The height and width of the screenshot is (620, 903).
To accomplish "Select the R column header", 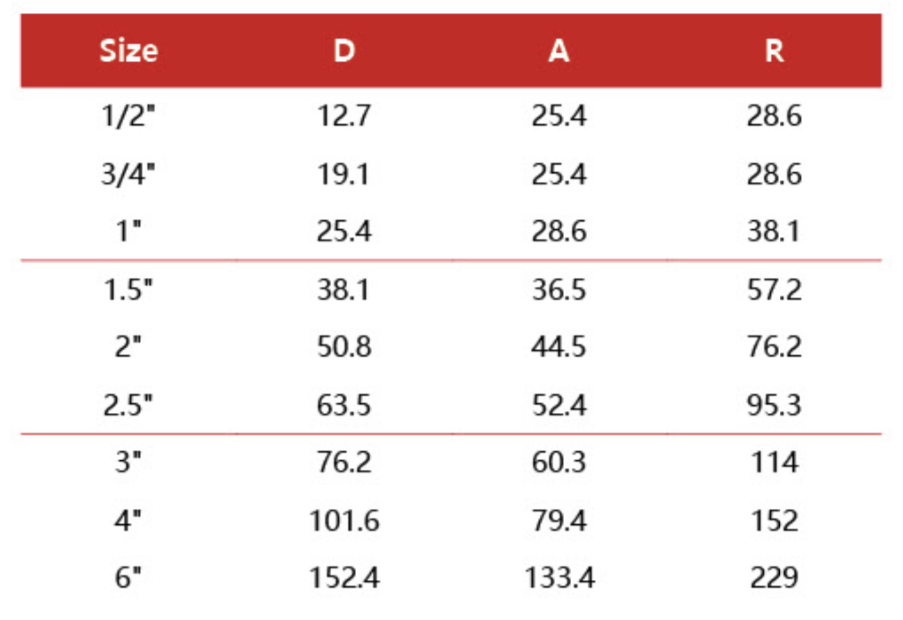I will [774, 51].
